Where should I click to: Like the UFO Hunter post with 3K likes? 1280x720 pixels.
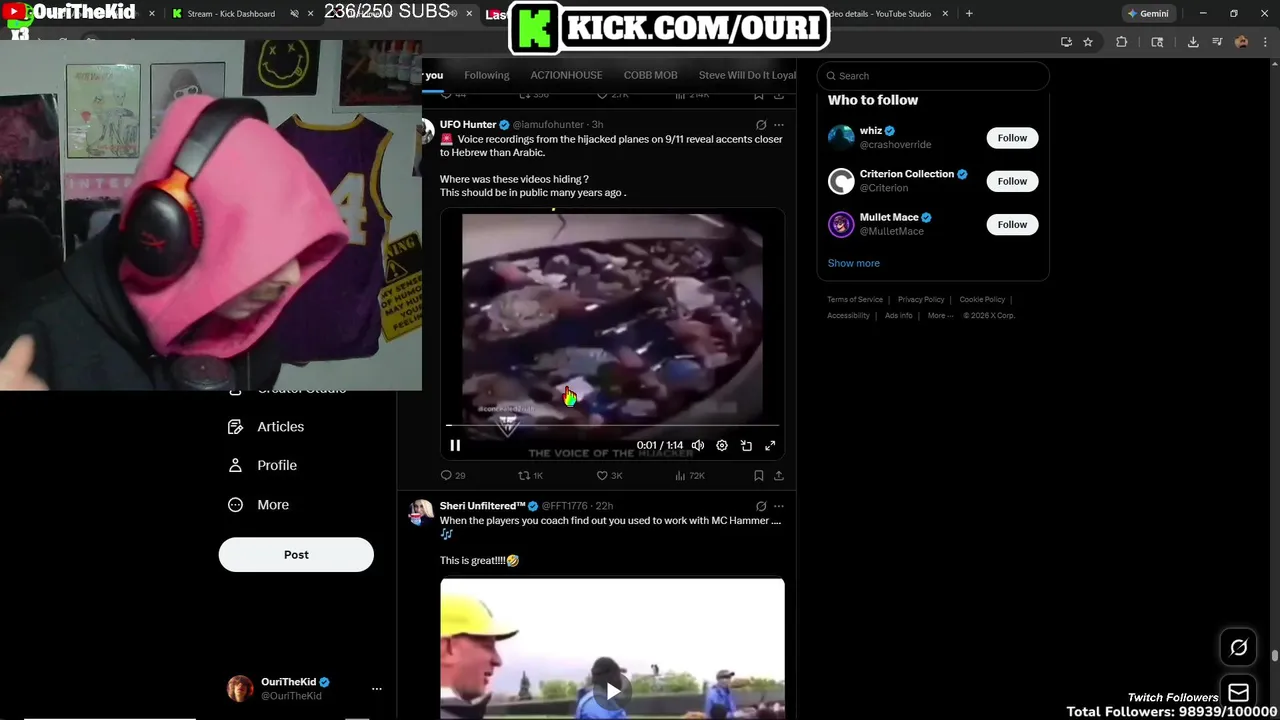tap(609, 476)
